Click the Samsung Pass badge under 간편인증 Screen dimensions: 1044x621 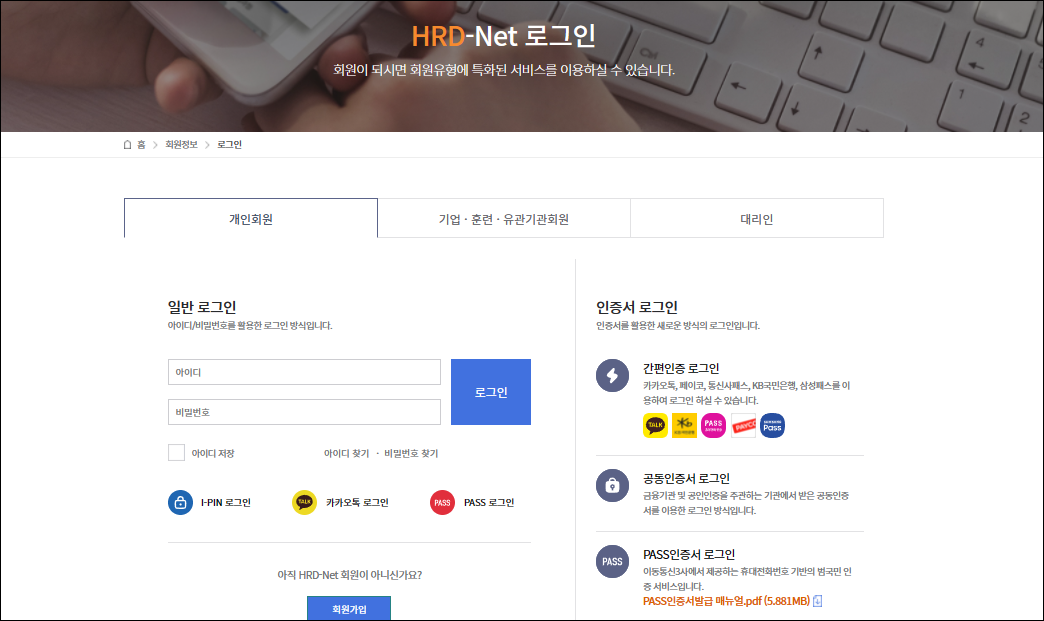772,425
